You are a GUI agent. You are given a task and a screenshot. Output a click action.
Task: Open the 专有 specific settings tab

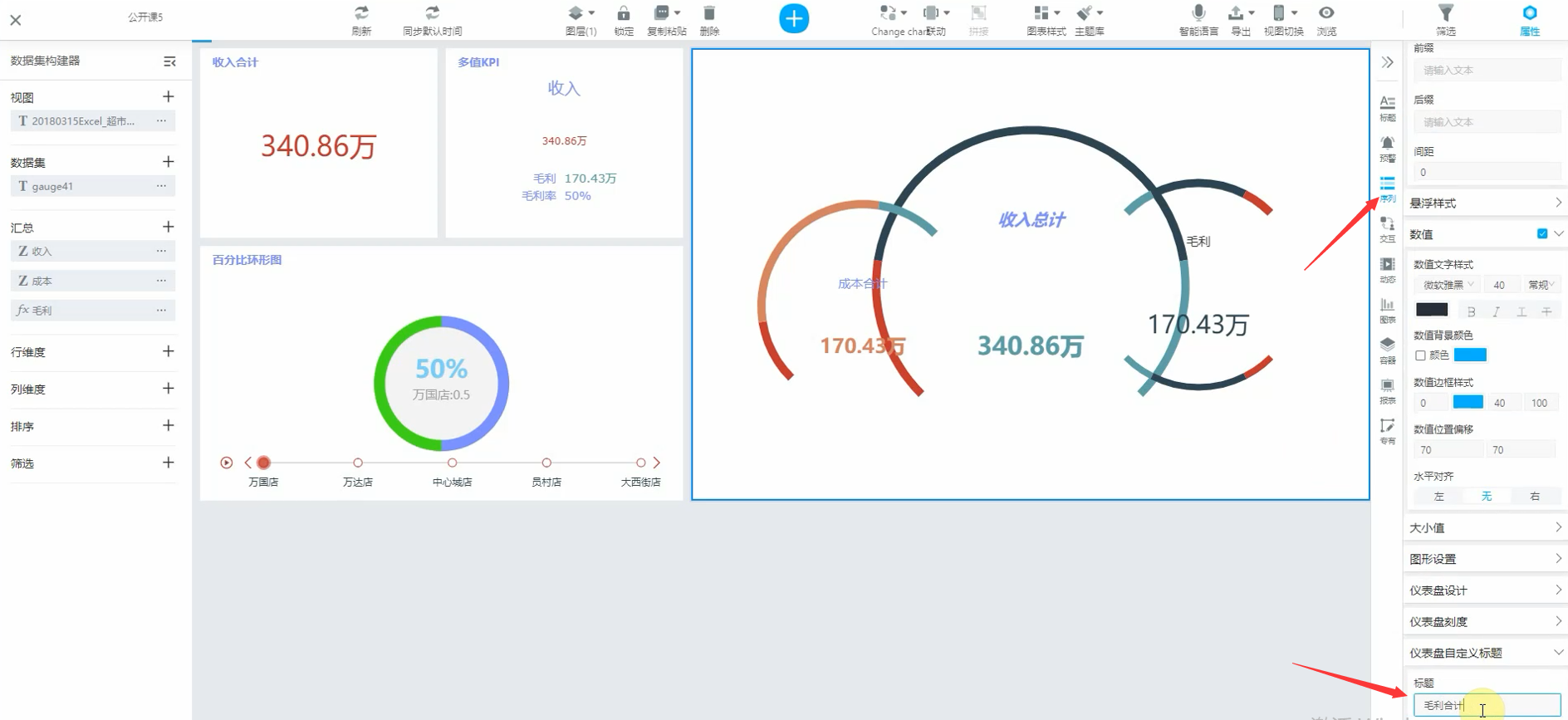[1388, 432]
